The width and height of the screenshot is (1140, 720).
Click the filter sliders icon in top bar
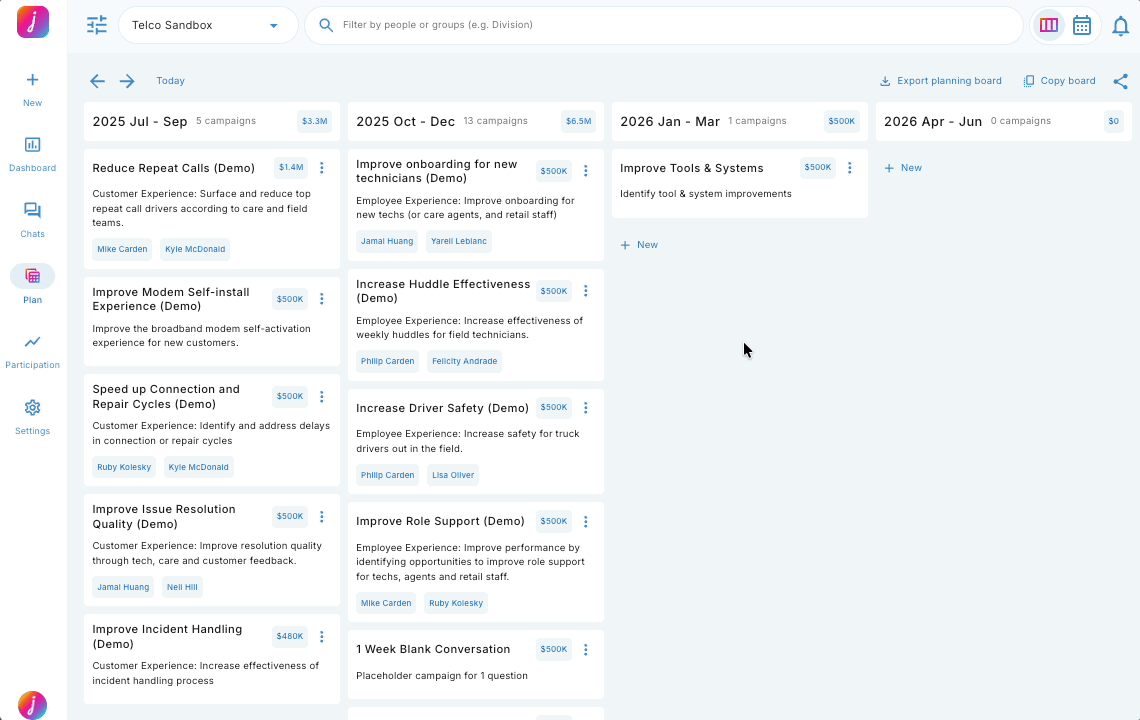[x=97, y=25]
